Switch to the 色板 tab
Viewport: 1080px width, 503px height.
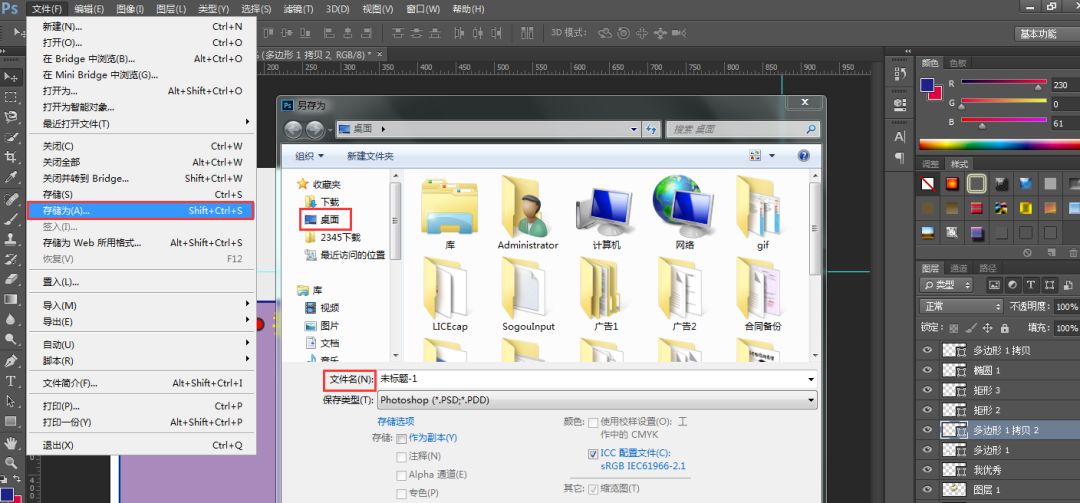click(957, 63)
